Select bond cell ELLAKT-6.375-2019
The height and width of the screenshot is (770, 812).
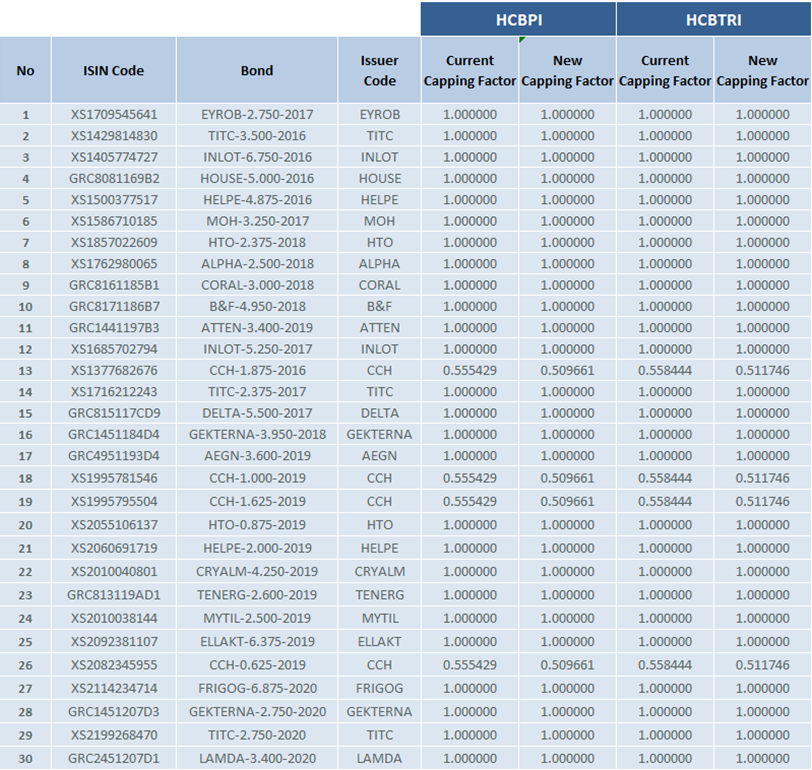257,642
